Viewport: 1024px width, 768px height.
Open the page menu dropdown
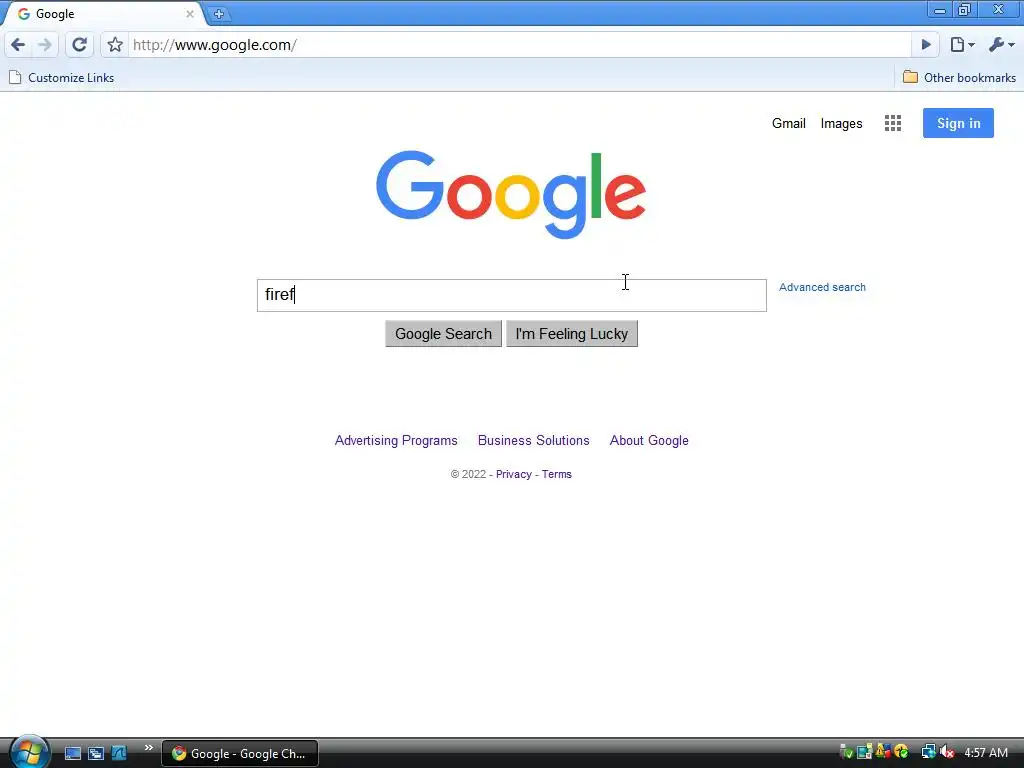[962, 44]
